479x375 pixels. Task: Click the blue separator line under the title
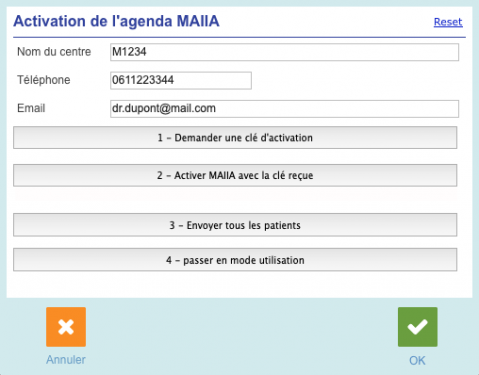[x=239, y=37]
